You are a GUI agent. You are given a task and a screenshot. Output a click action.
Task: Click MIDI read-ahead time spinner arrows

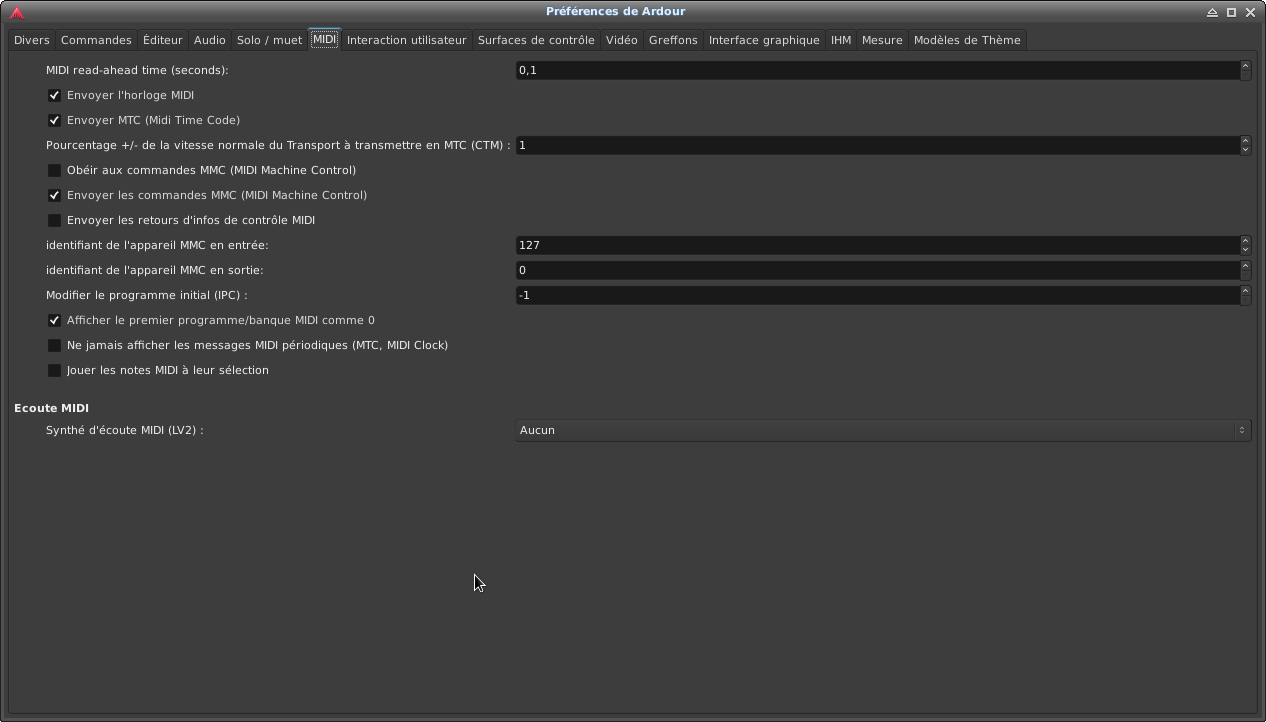tap(1245, 70)
